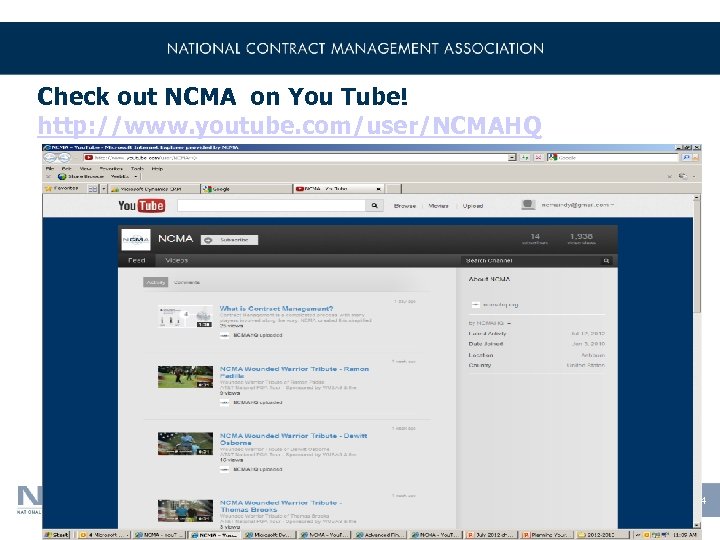Click the Stop loading red X icon
The width and height of the screenshot is (720, 540).
538,158
